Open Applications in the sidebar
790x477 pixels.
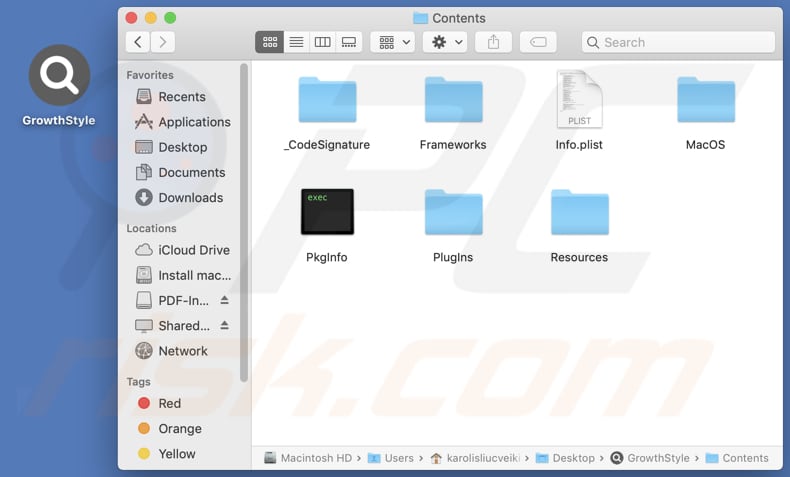[x=183, y=122]
